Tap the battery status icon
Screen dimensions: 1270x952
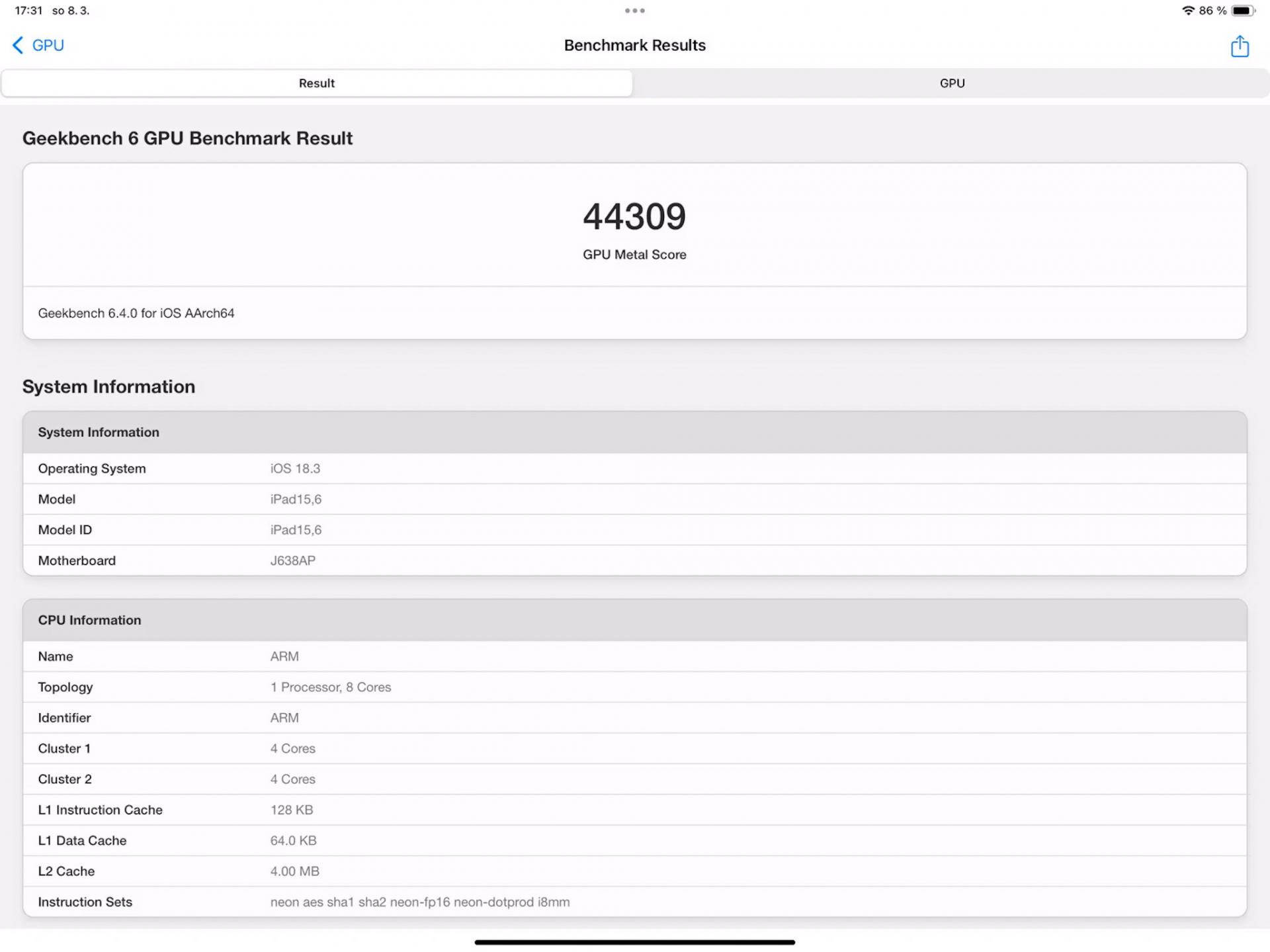pos(1244,11)
